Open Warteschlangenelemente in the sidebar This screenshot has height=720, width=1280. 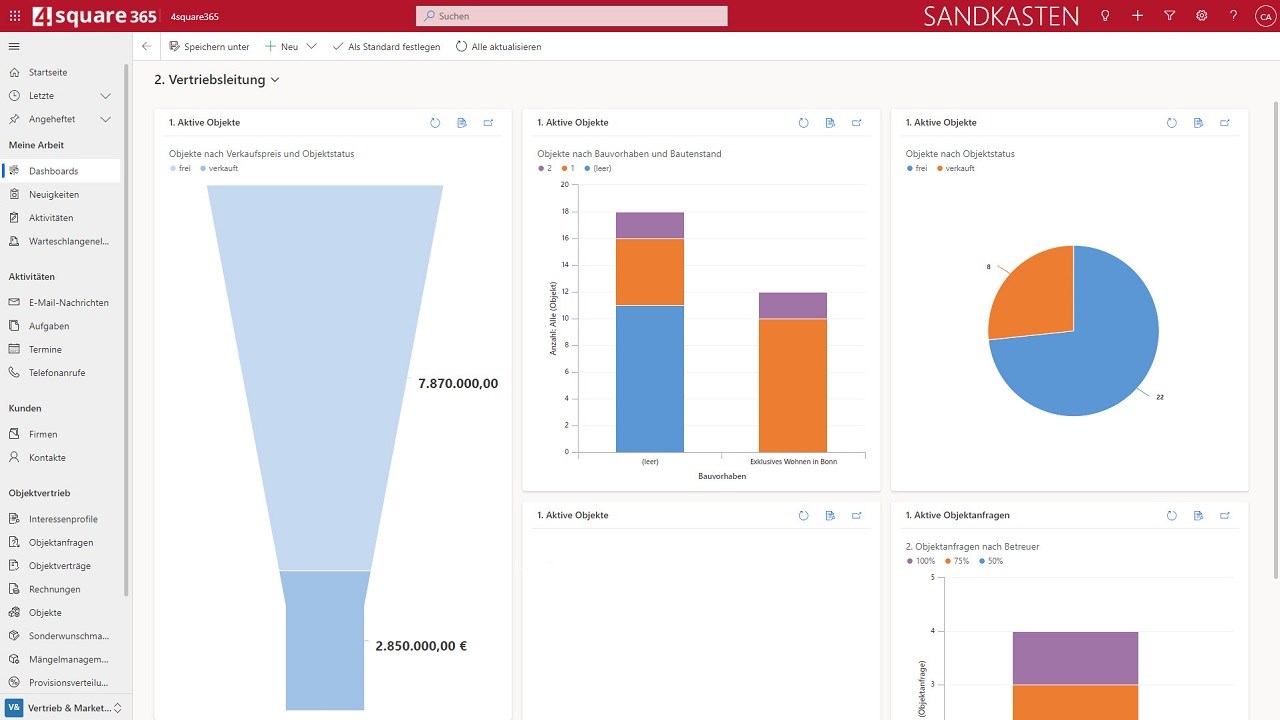click(x=60, y=241)
